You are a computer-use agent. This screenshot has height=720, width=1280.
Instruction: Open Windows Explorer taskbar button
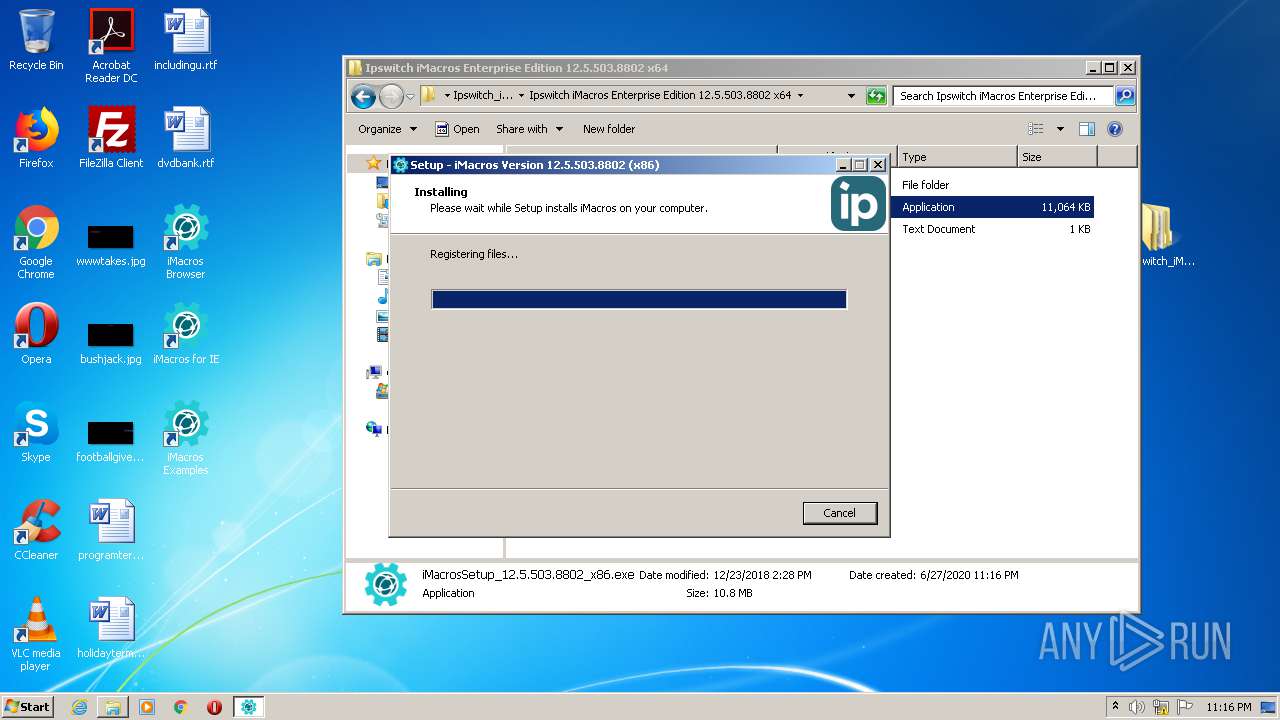113,707
